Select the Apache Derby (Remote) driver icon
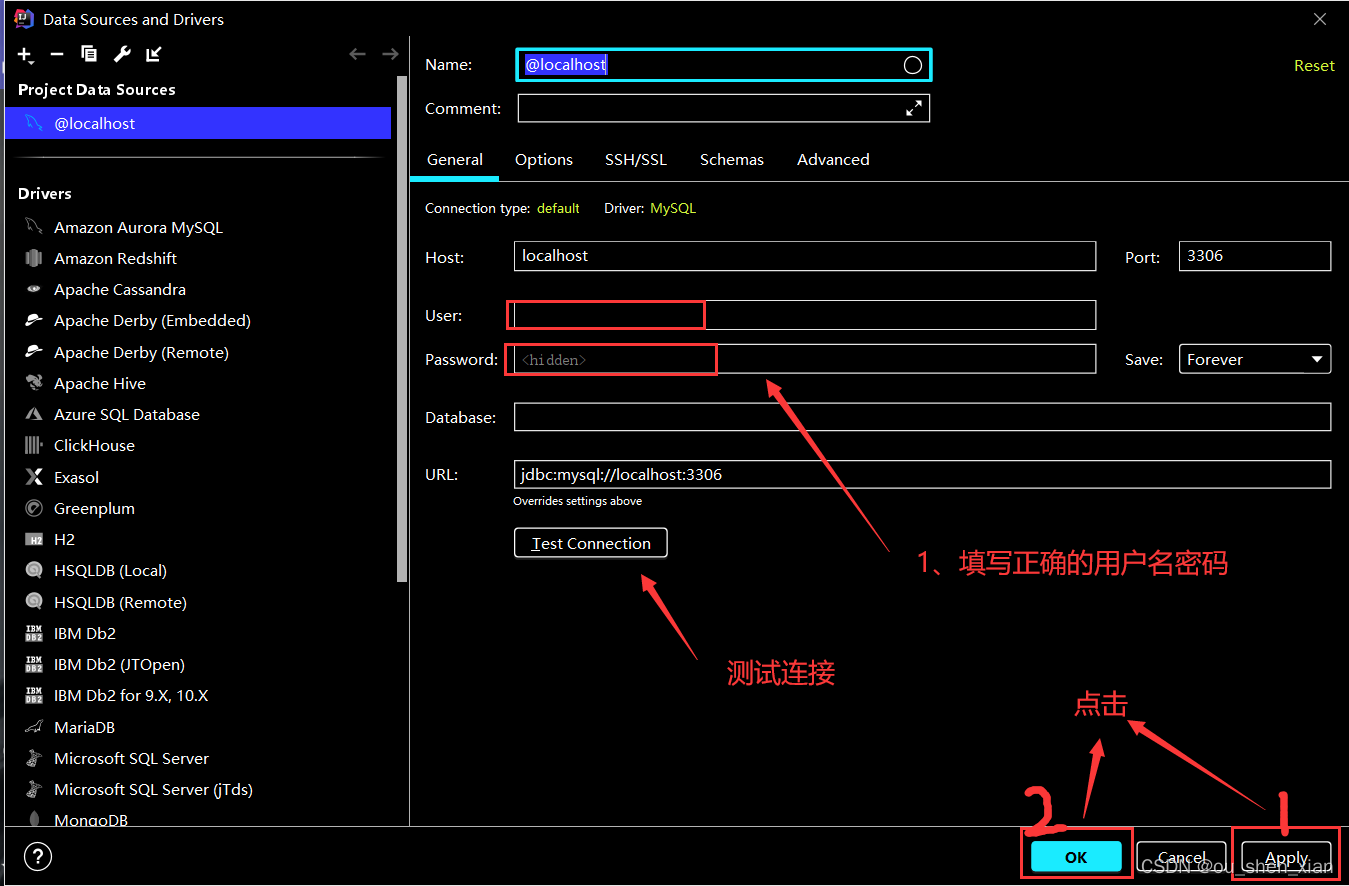Image resolution: width=1349 pixels, height=886 pixels. tap(34, 352)
